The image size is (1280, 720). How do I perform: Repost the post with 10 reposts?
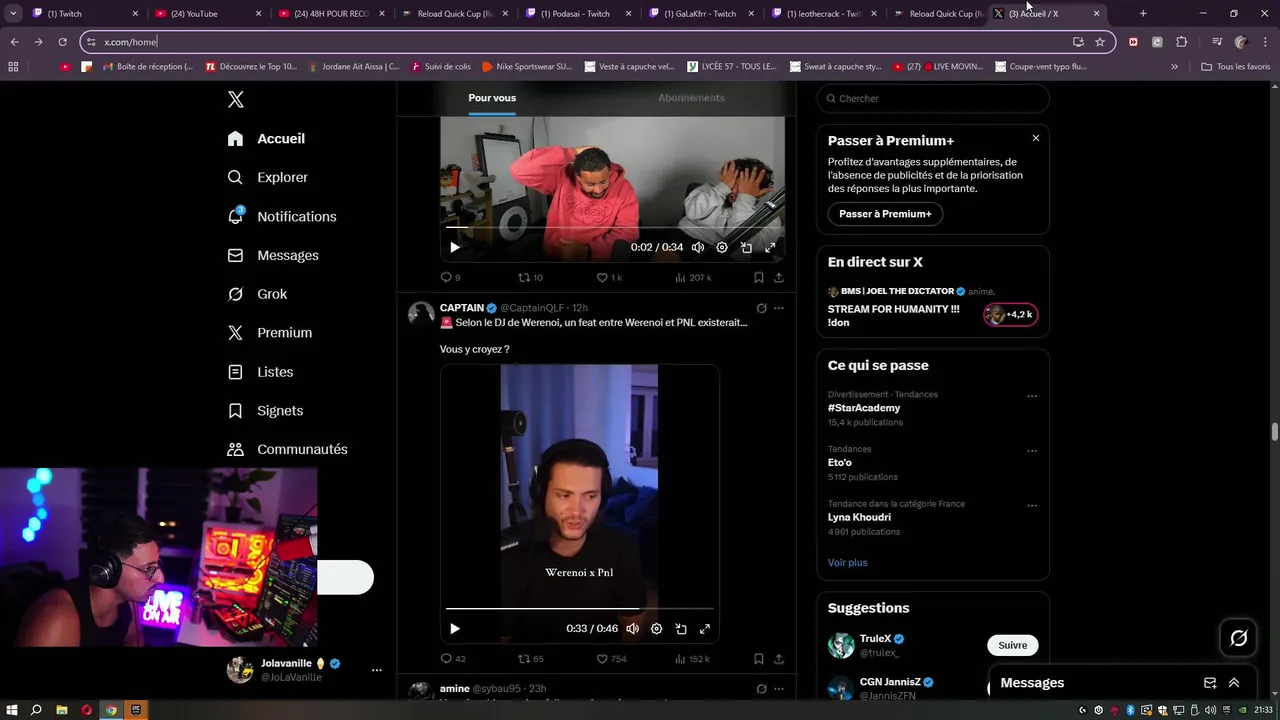(x=530, y=277)
